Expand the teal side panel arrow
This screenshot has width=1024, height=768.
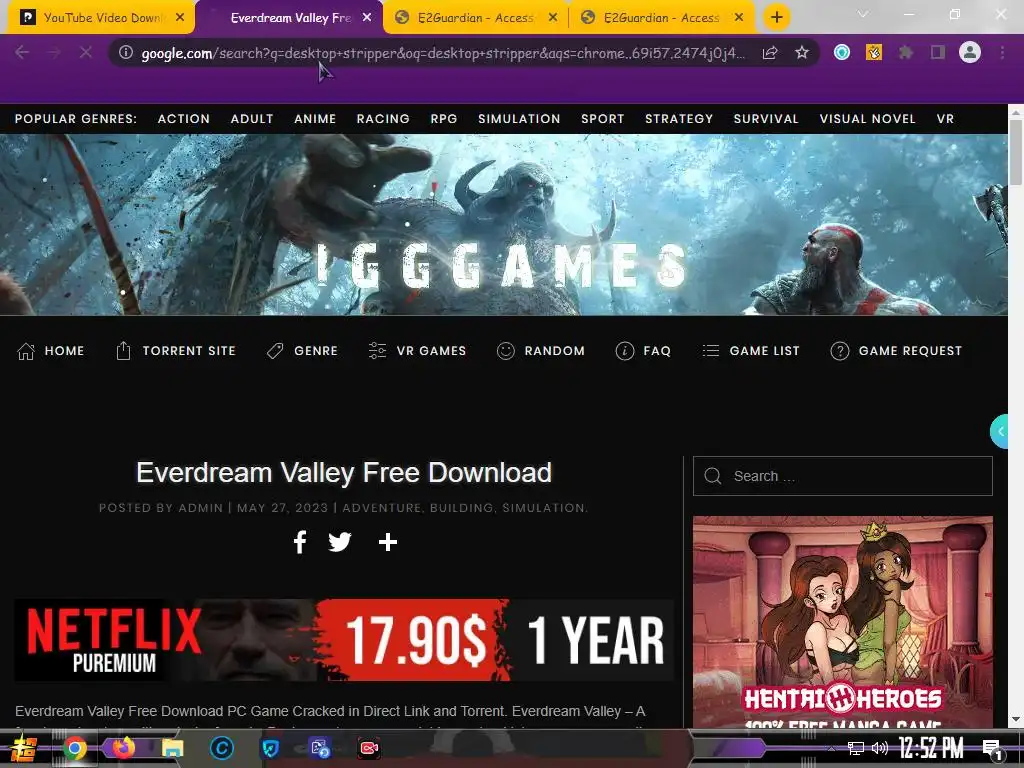[x=1000, y=431]
